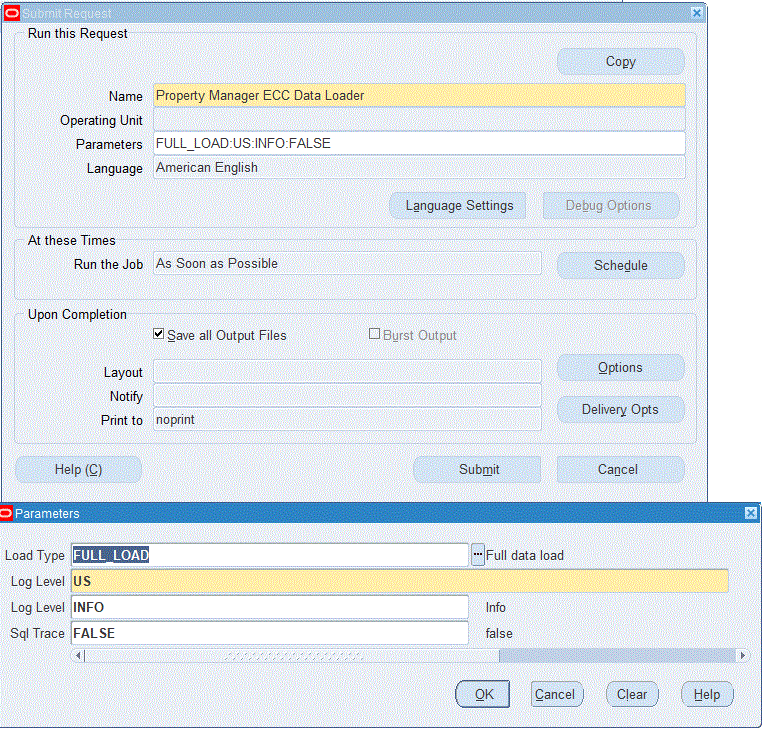This screenshot has width=765, height=731.
Task: Click the Run the Job field
Action: click(347, 264)
